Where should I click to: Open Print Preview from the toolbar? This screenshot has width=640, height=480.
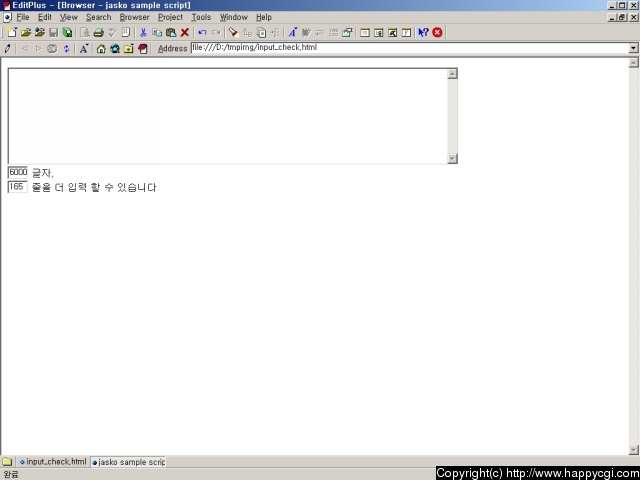point(85,32)
